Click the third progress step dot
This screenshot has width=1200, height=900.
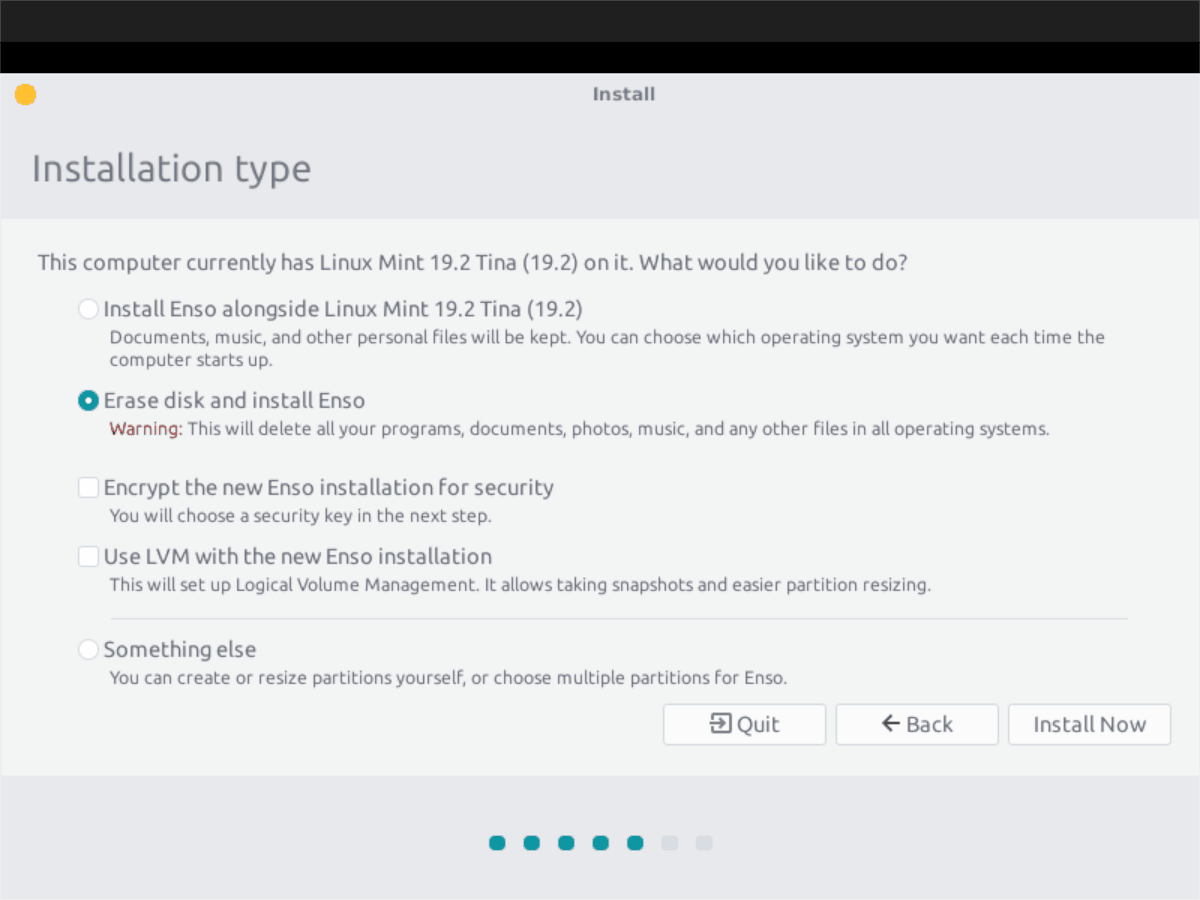566,843
